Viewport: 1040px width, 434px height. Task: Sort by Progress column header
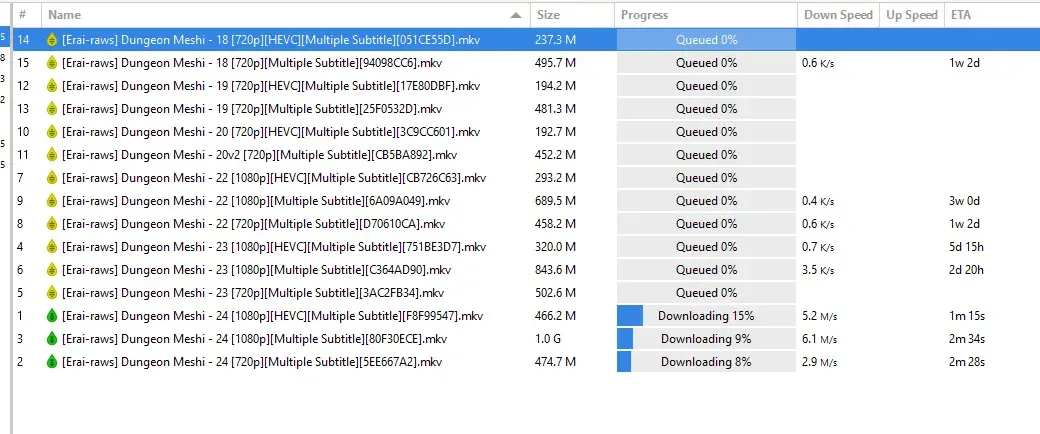coord(706,15)
